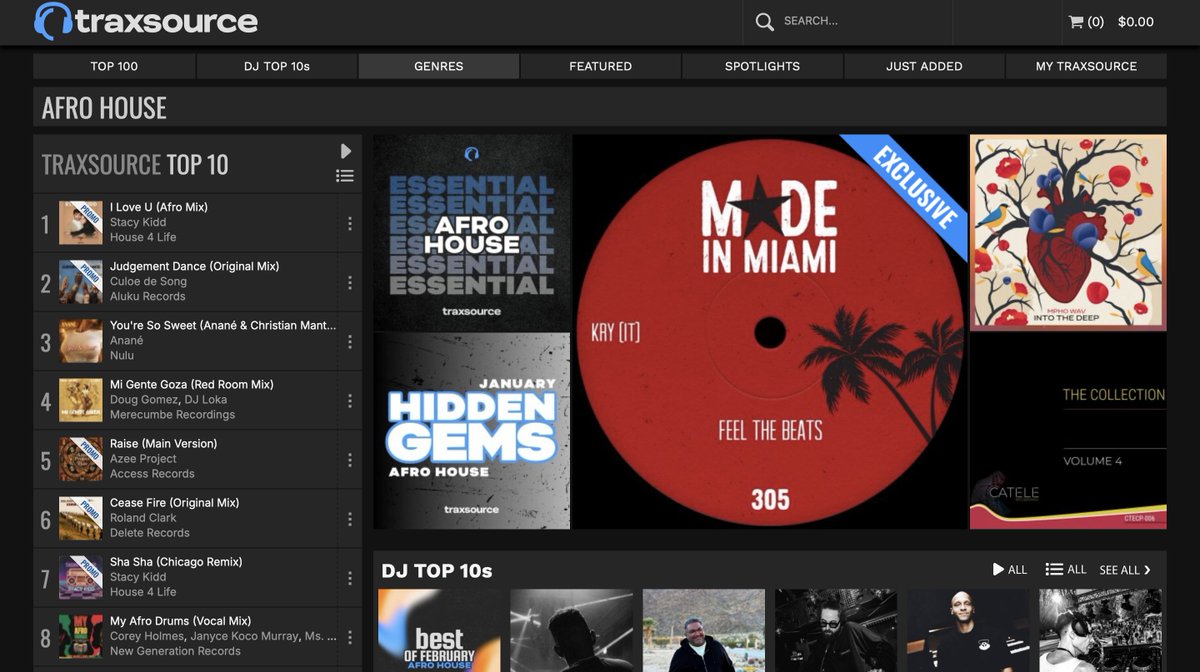Select the GENRES tab

click(x=439, y=66)
